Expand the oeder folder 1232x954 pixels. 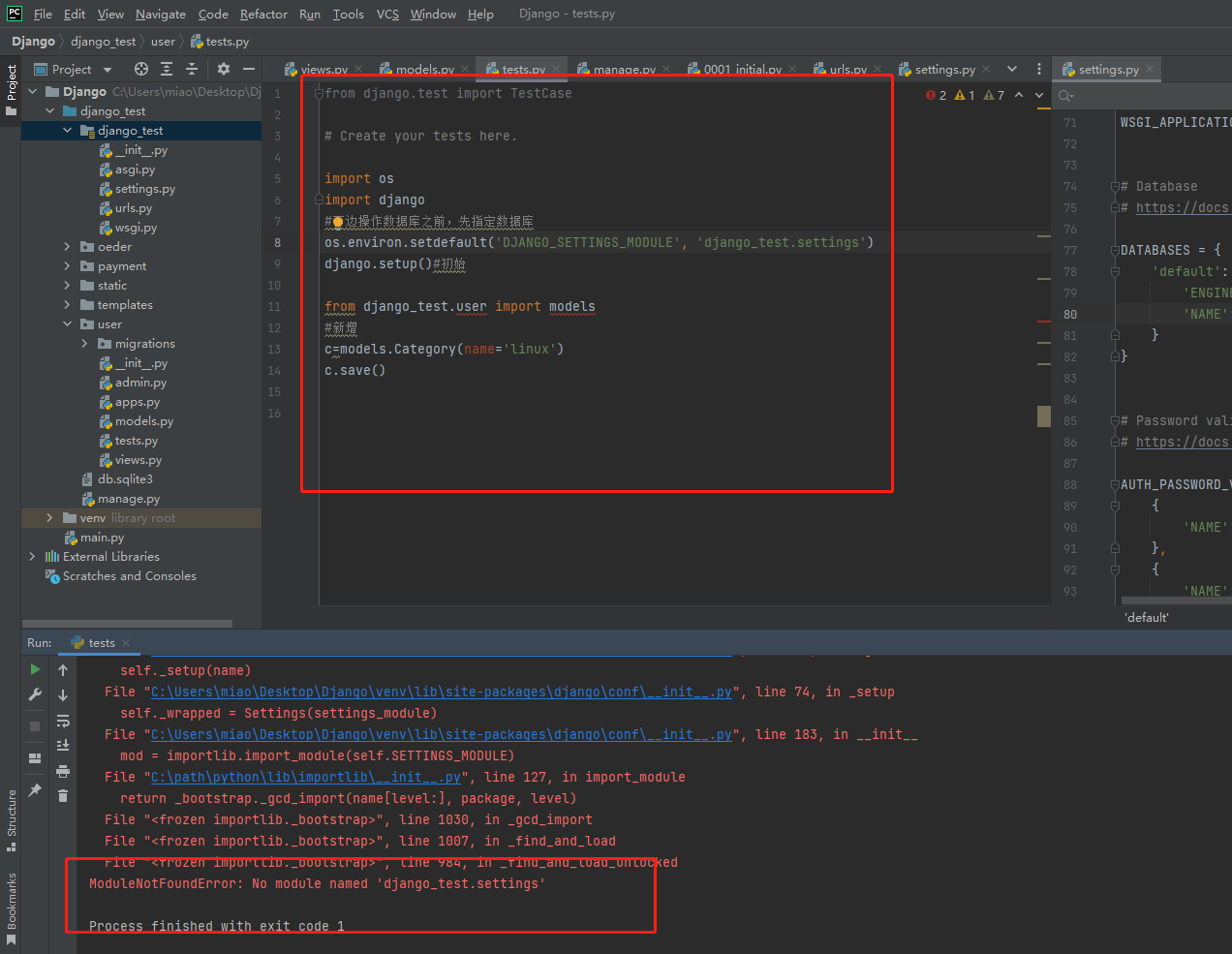coord(68,246)
